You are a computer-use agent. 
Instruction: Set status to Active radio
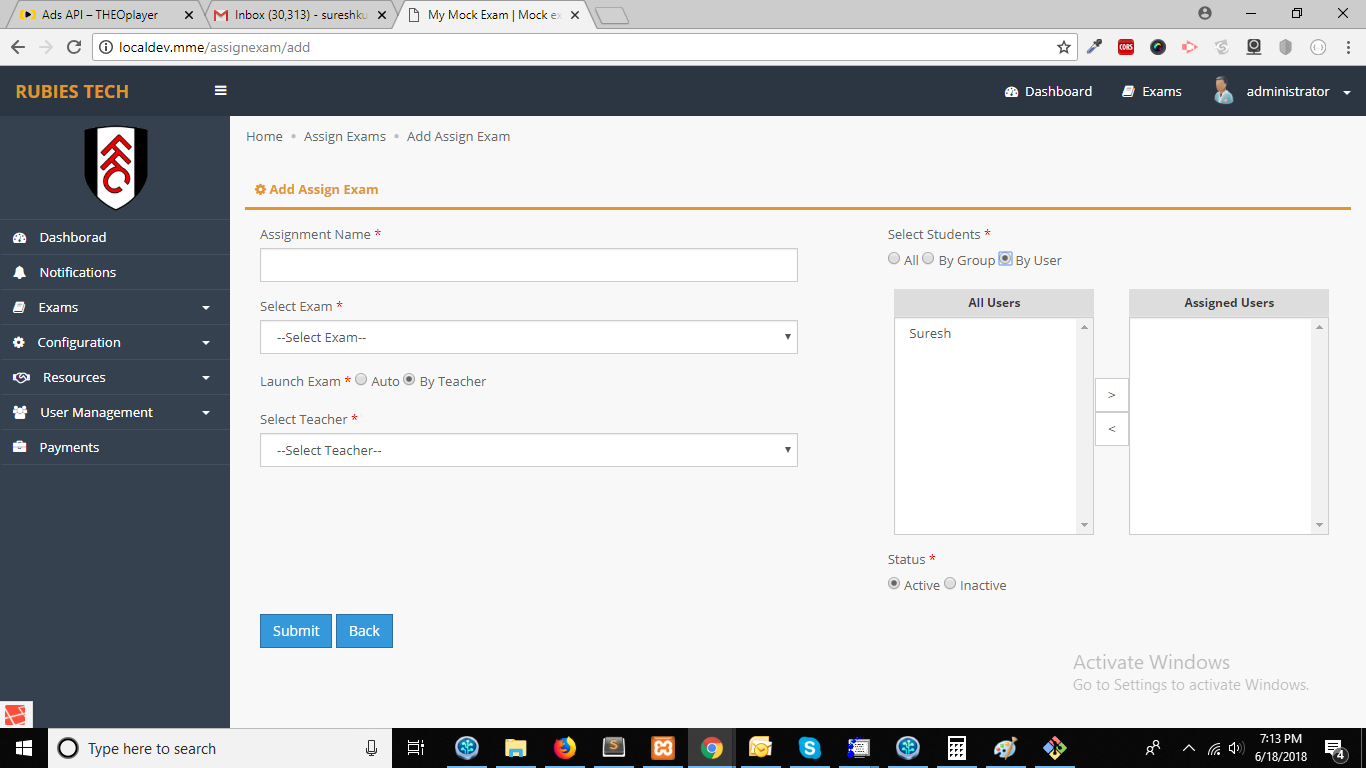click(894, 584)
